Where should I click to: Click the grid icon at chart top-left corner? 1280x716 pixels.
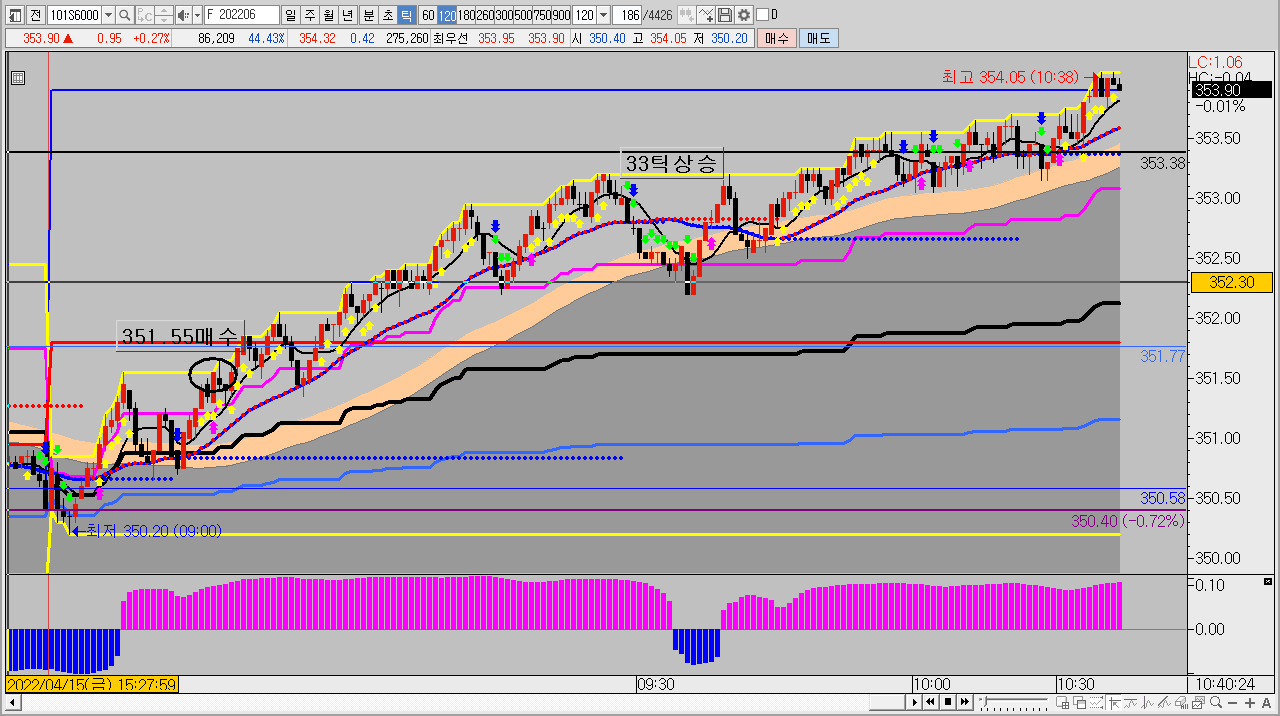click(17, 77)
